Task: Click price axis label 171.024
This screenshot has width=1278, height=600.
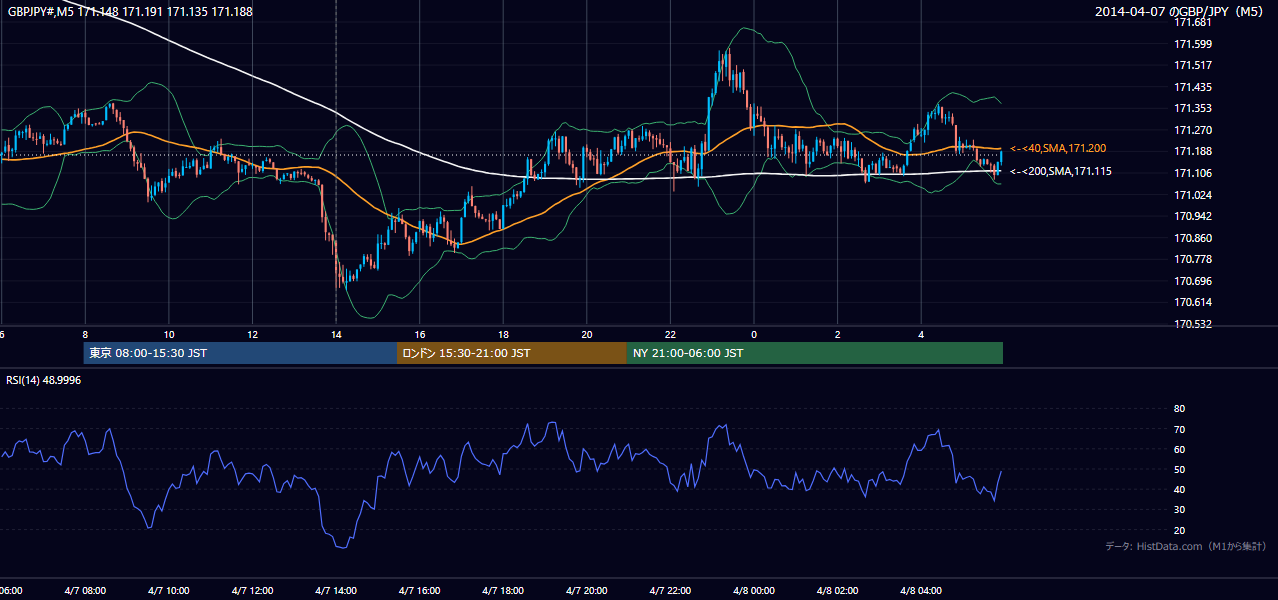Action: pos(1194,195)
